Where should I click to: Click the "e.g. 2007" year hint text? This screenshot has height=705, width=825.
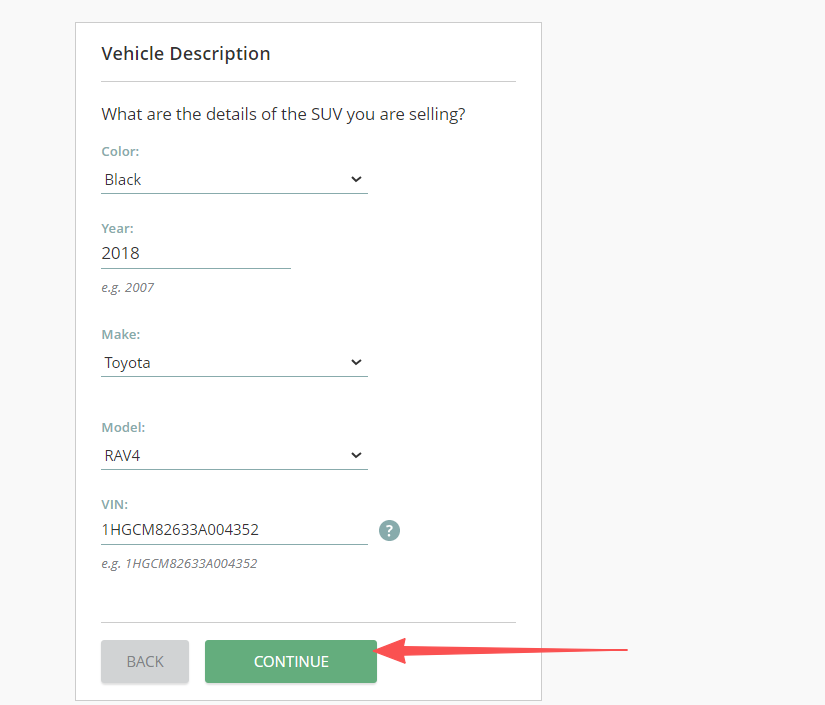127,288
